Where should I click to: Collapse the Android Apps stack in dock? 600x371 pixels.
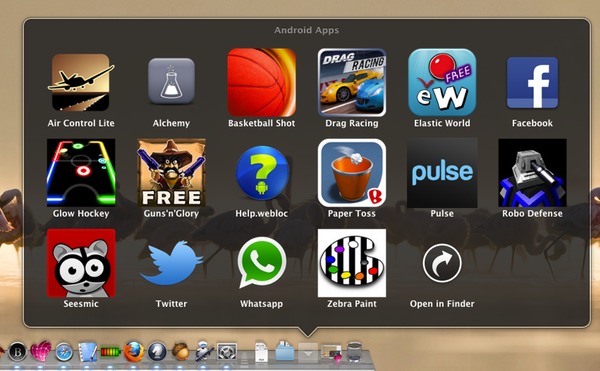pyautogui.click(x=308, y=352)
